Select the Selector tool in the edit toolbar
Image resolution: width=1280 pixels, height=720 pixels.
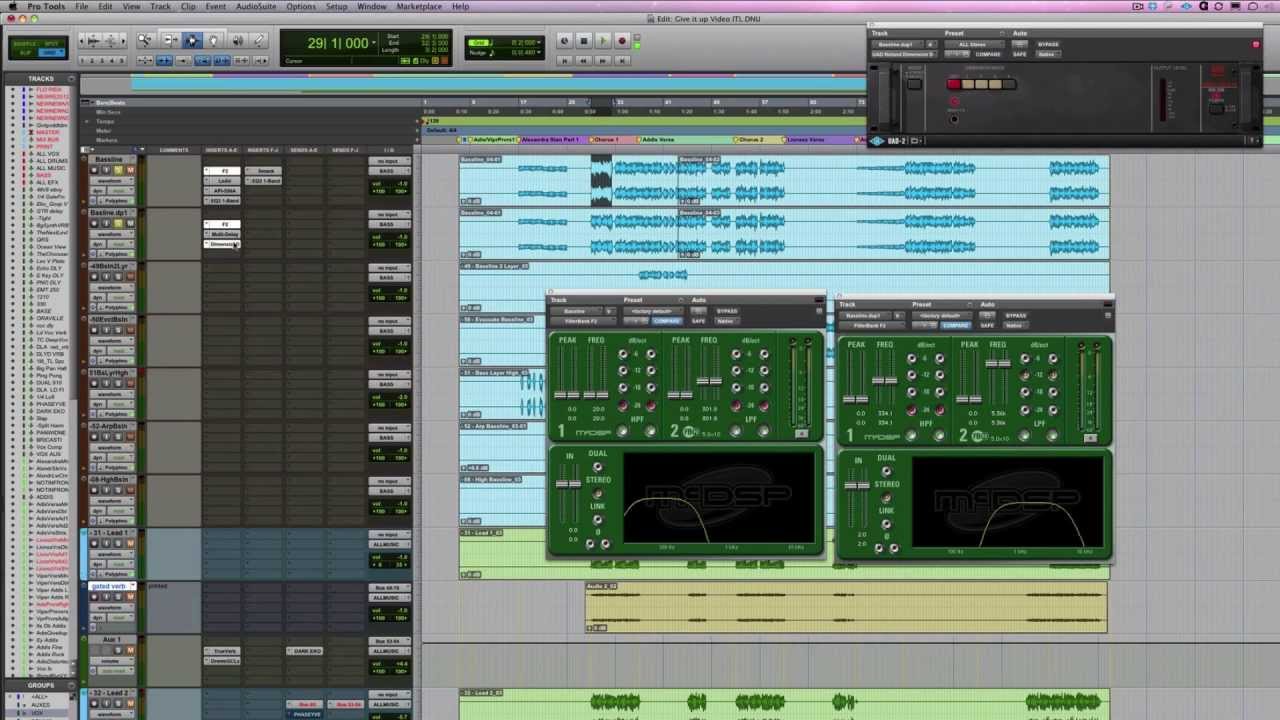pos(192,40)
